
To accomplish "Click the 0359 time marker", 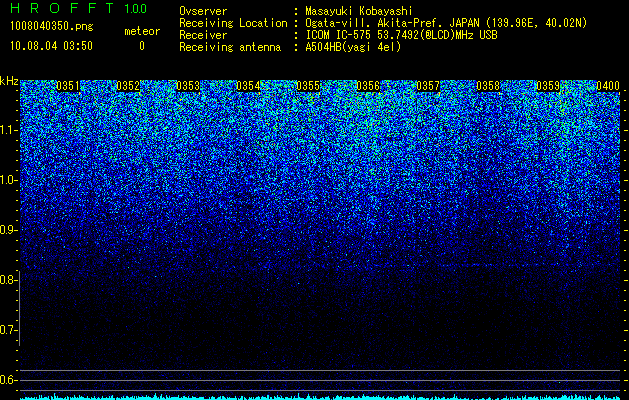I will (548, 86).
